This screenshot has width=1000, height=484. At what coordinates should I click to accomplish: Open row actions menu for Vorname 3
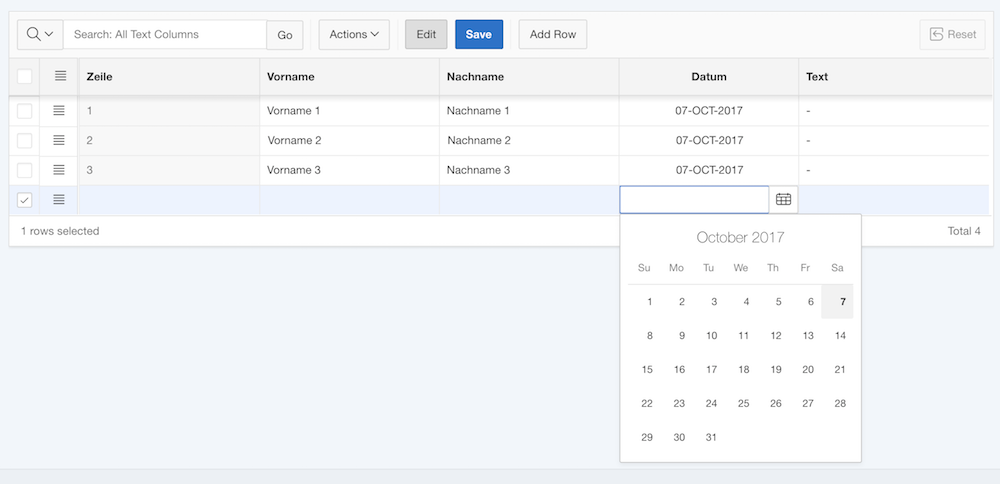[59, 170]
